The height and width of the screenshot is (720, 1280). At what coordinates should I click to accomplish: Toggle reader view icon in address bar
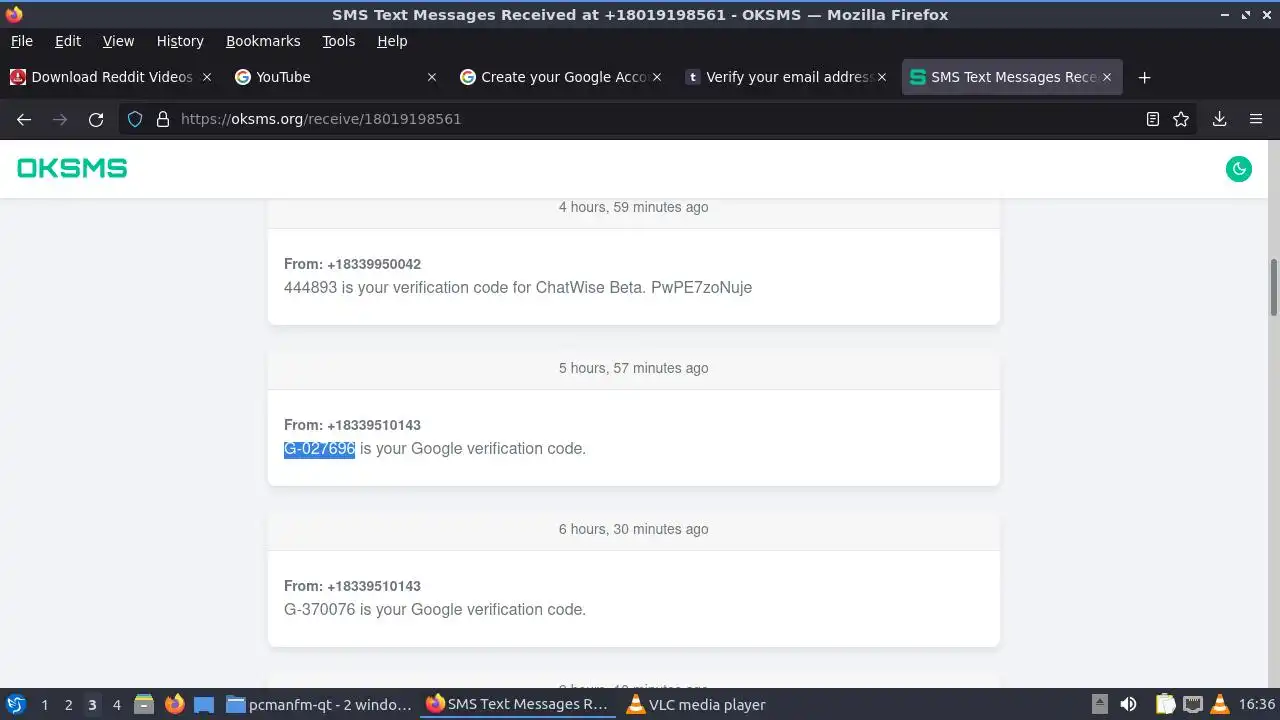click(x=1153, y=119)
